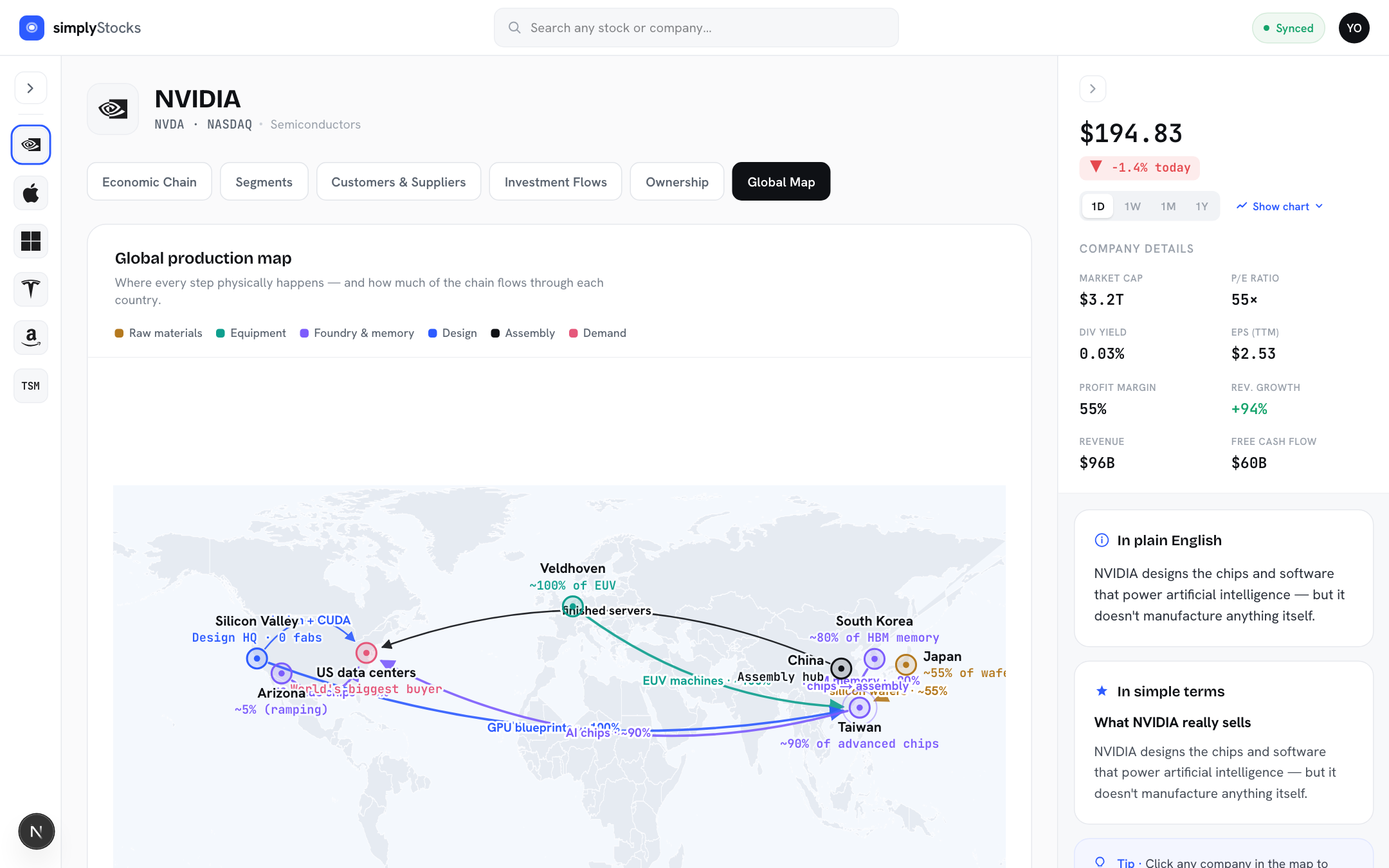The height and width of the screenshot is (868, 1389).
Task: Open the Microsoft stock in sidebar
Action: point(31,241)
